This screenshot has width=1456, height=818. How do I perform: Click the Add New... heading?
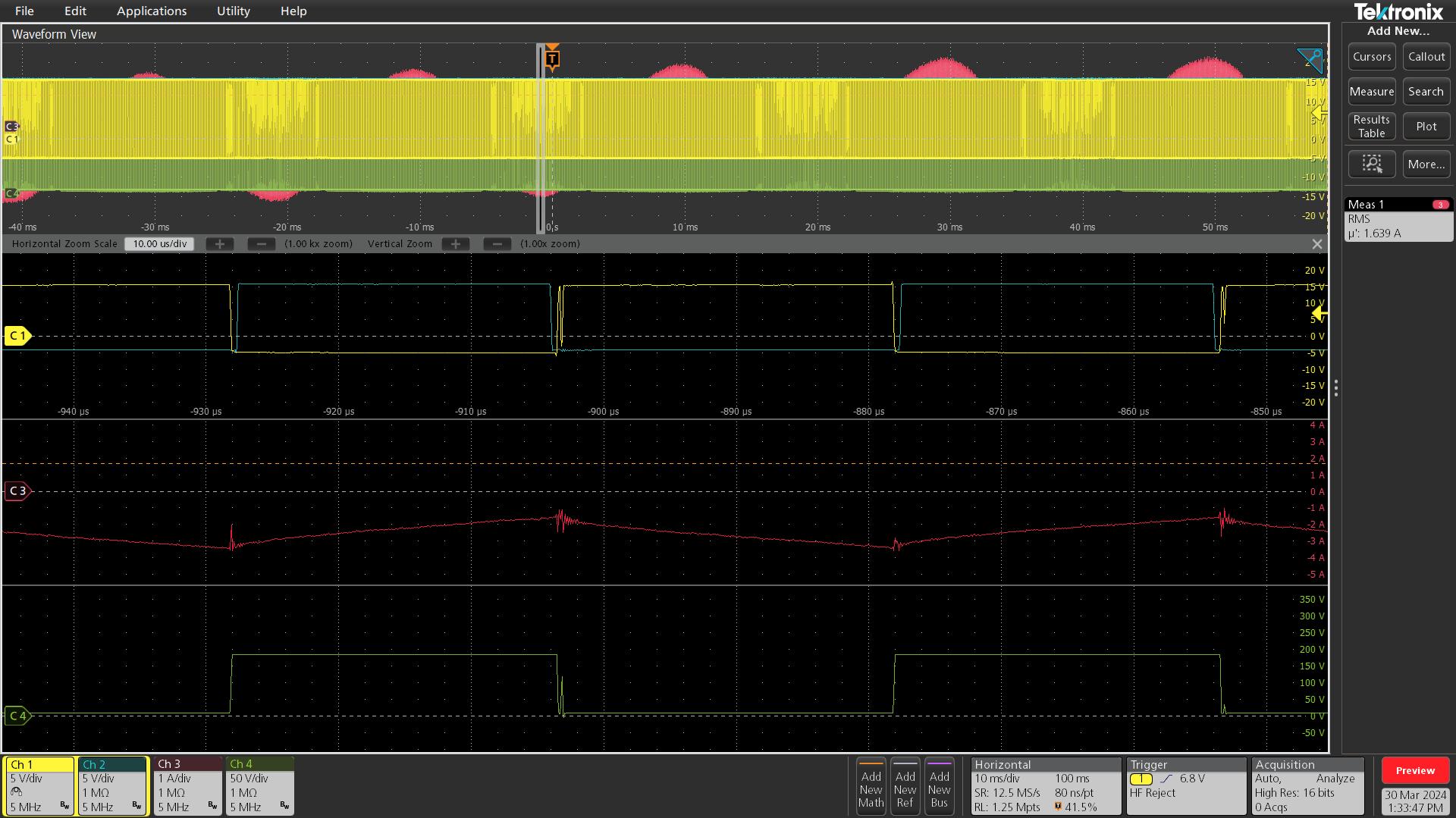coord(1398,31)
